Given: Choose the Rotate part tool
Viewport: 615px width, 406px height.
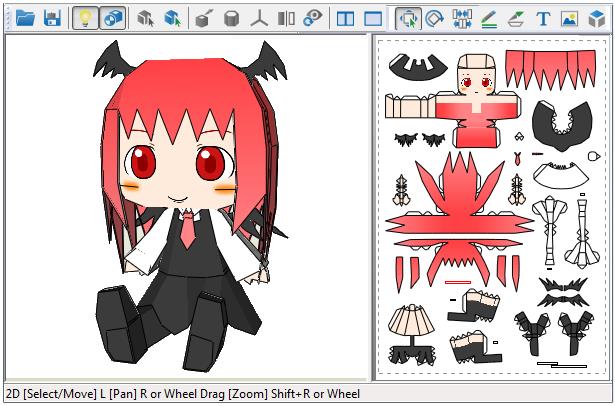Looking at the screenshot, I should pyautogui.click(x=435, y=18).
